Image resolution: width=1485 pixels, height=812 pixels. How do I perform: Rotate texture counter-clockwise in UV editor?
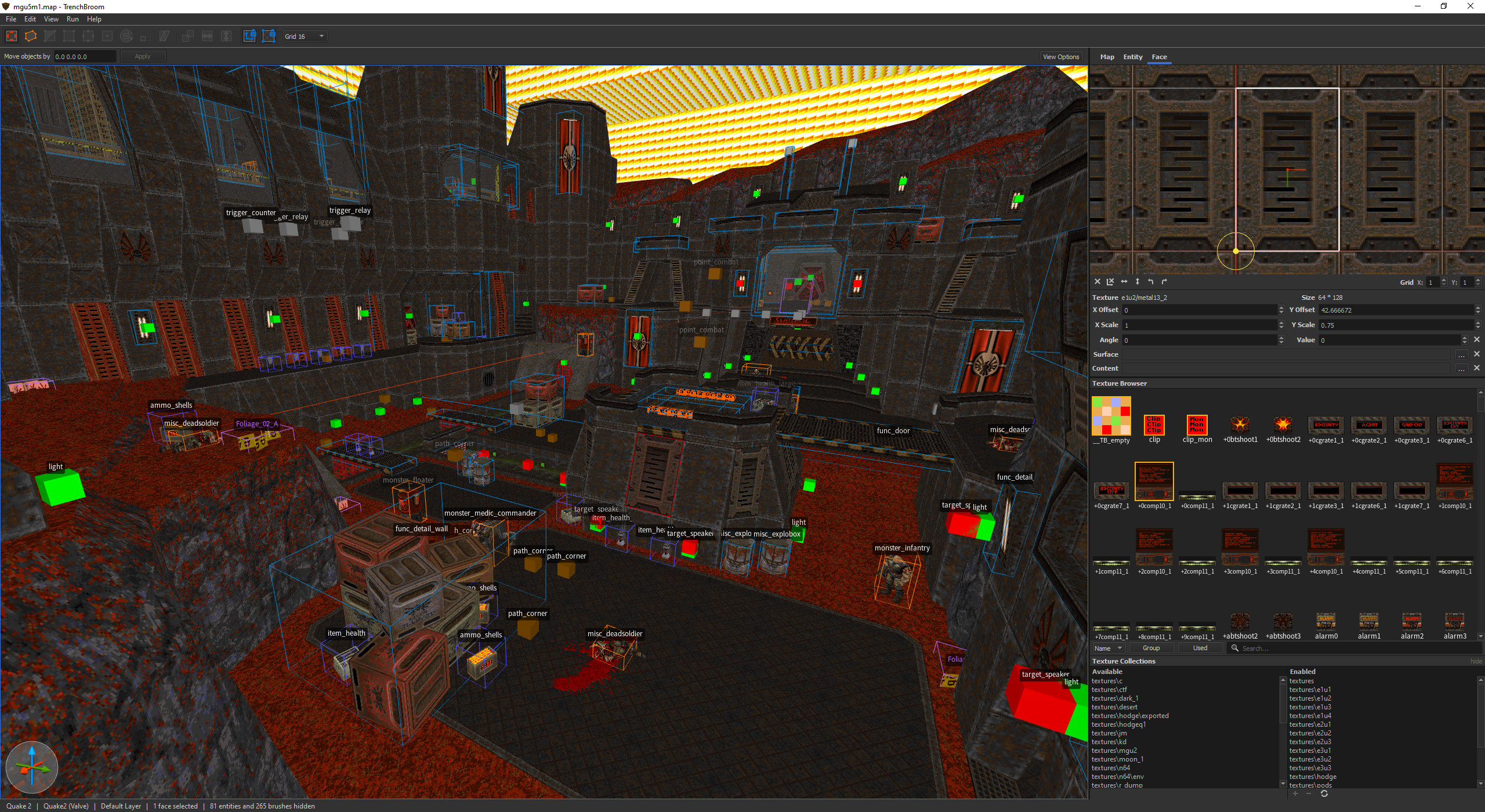(x=1150, y=281)
